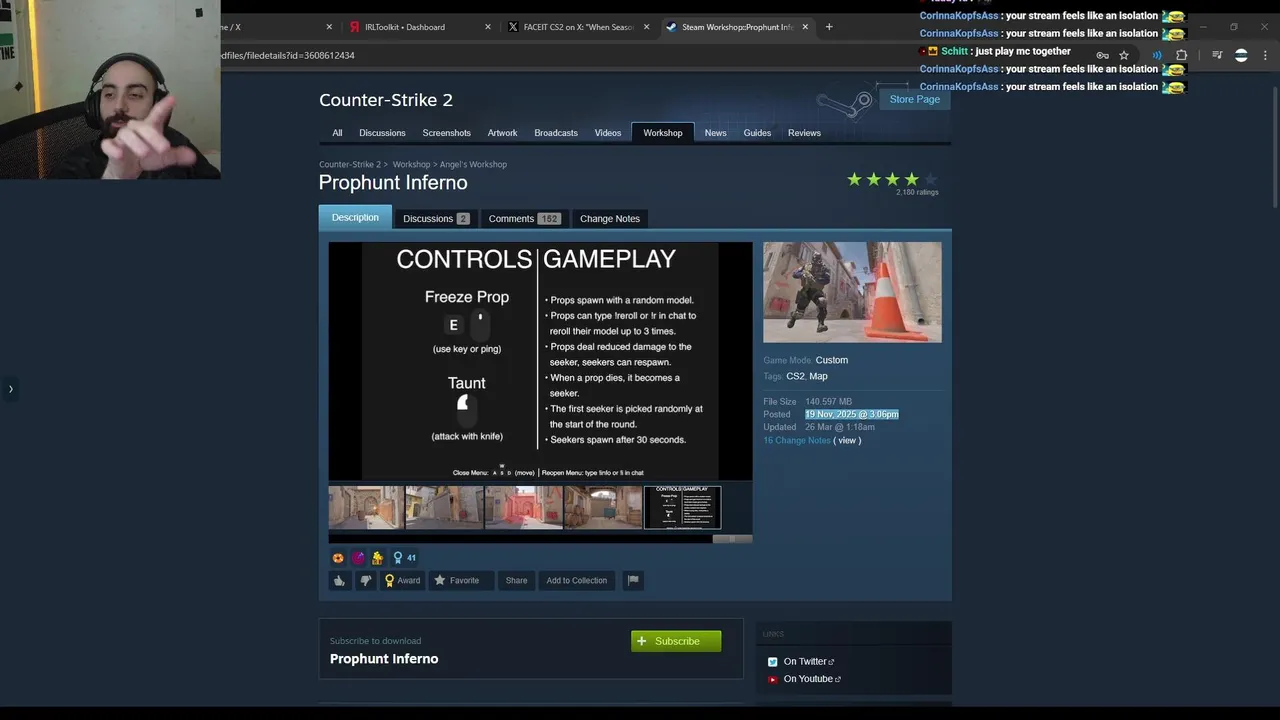Open the Videos hub section
The image size is (1280, 720).
pos(608,133)
